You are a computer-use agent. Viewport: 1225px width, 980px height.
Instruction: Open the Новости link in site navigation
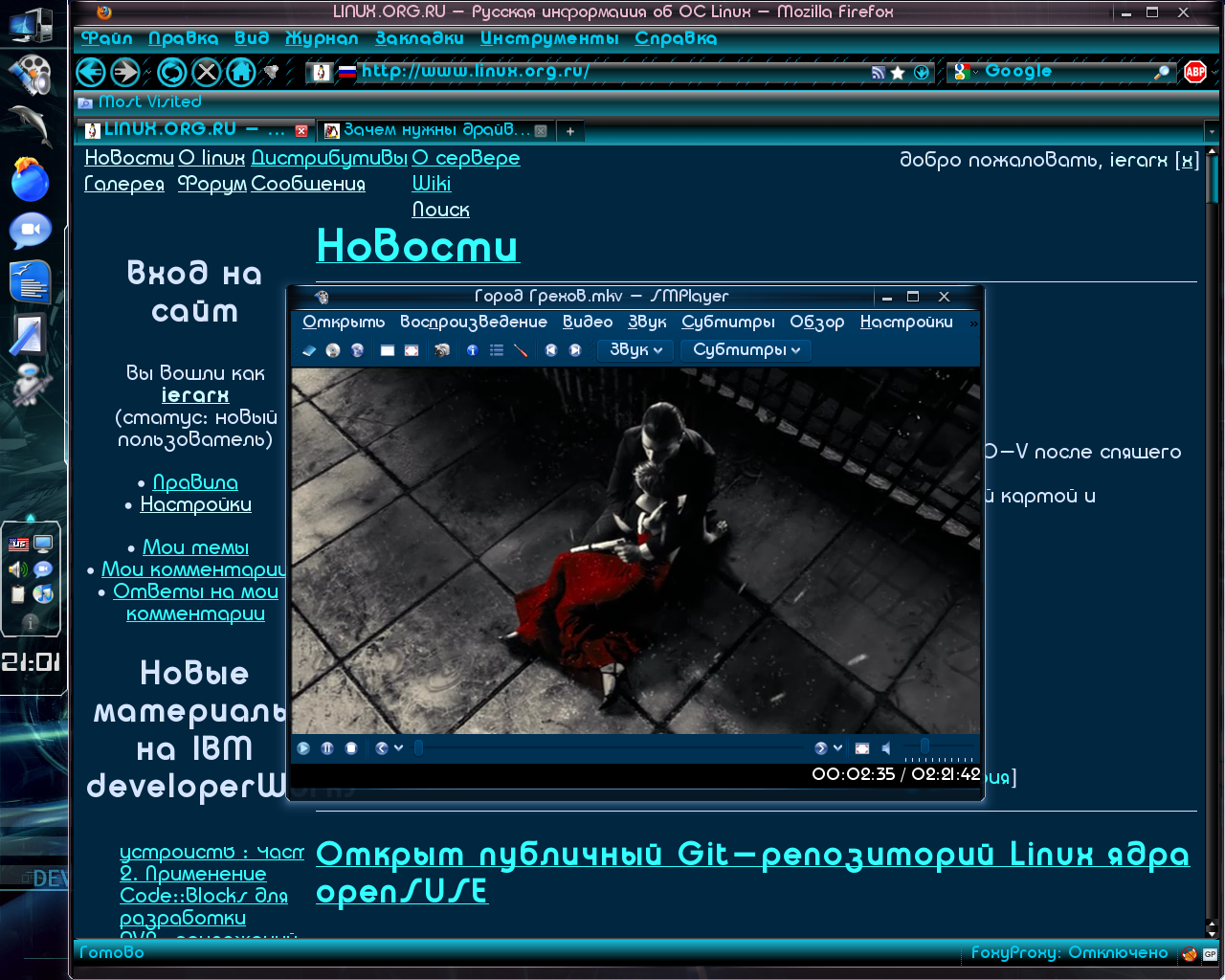(x=129, y=158)
